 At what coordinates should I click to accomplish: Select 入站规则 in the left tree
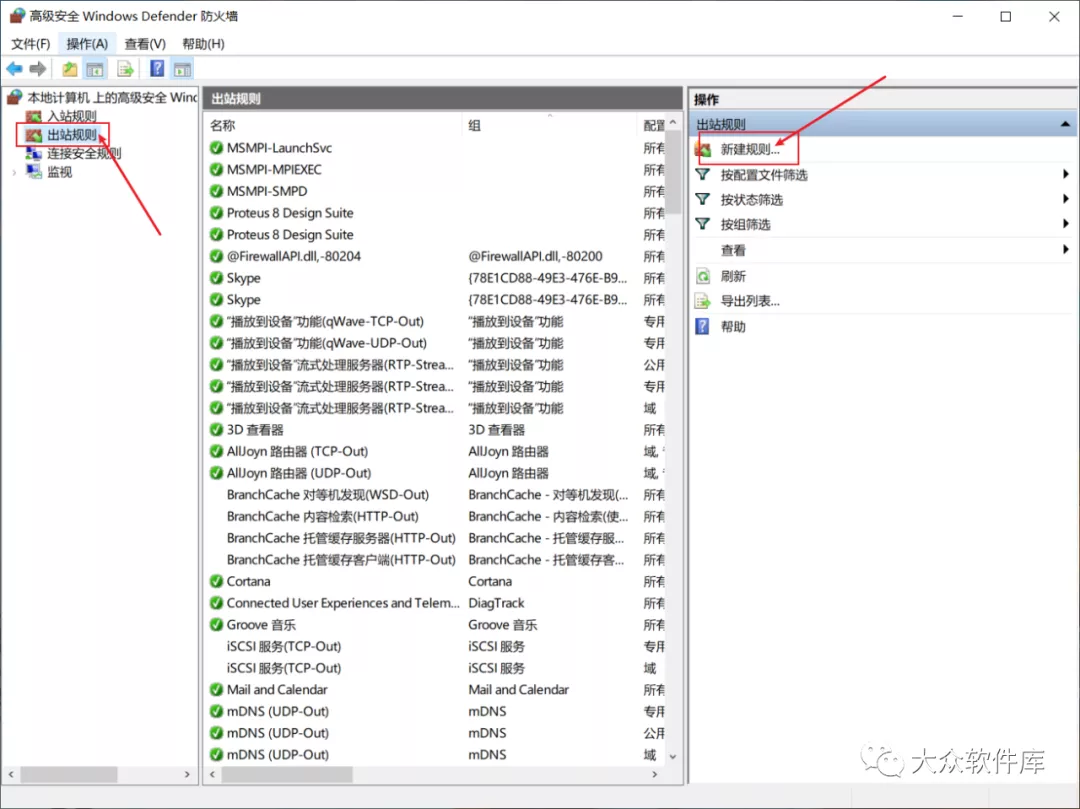71,117
